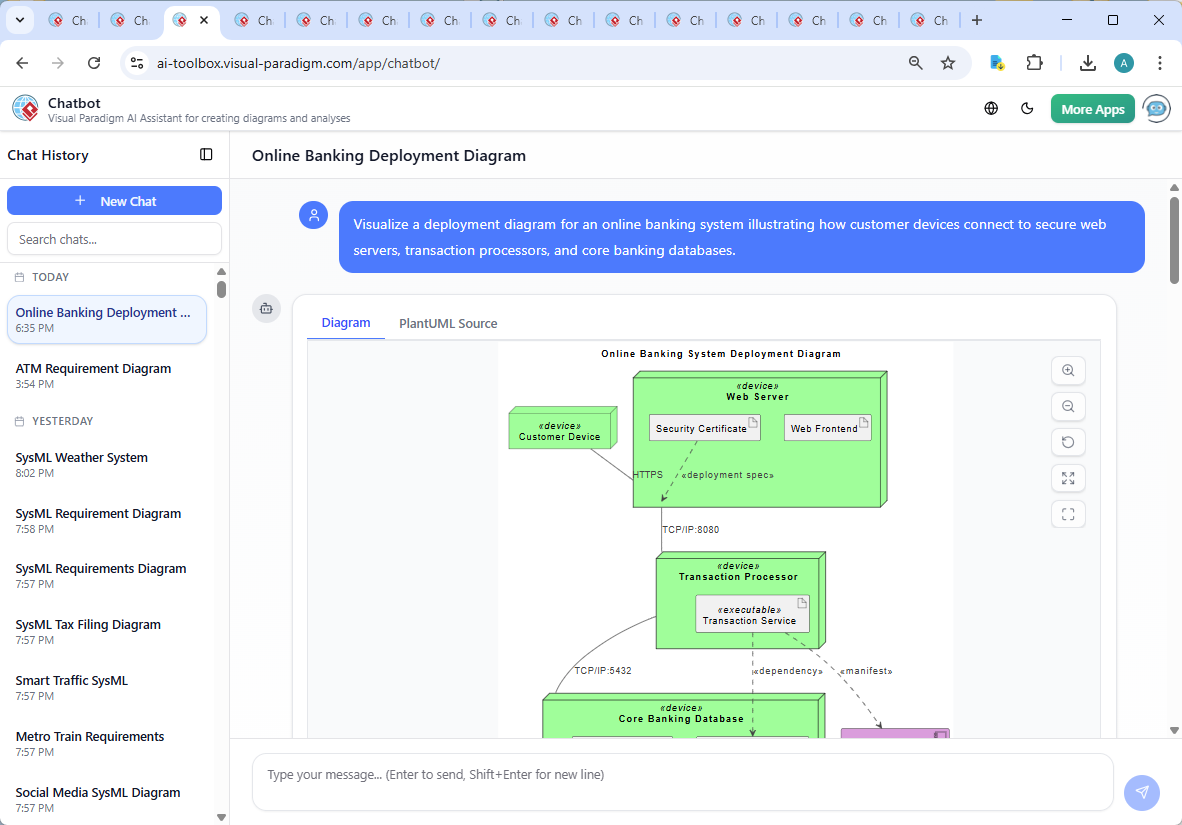Expand the diagram to fit the panel

[1068, 478]
